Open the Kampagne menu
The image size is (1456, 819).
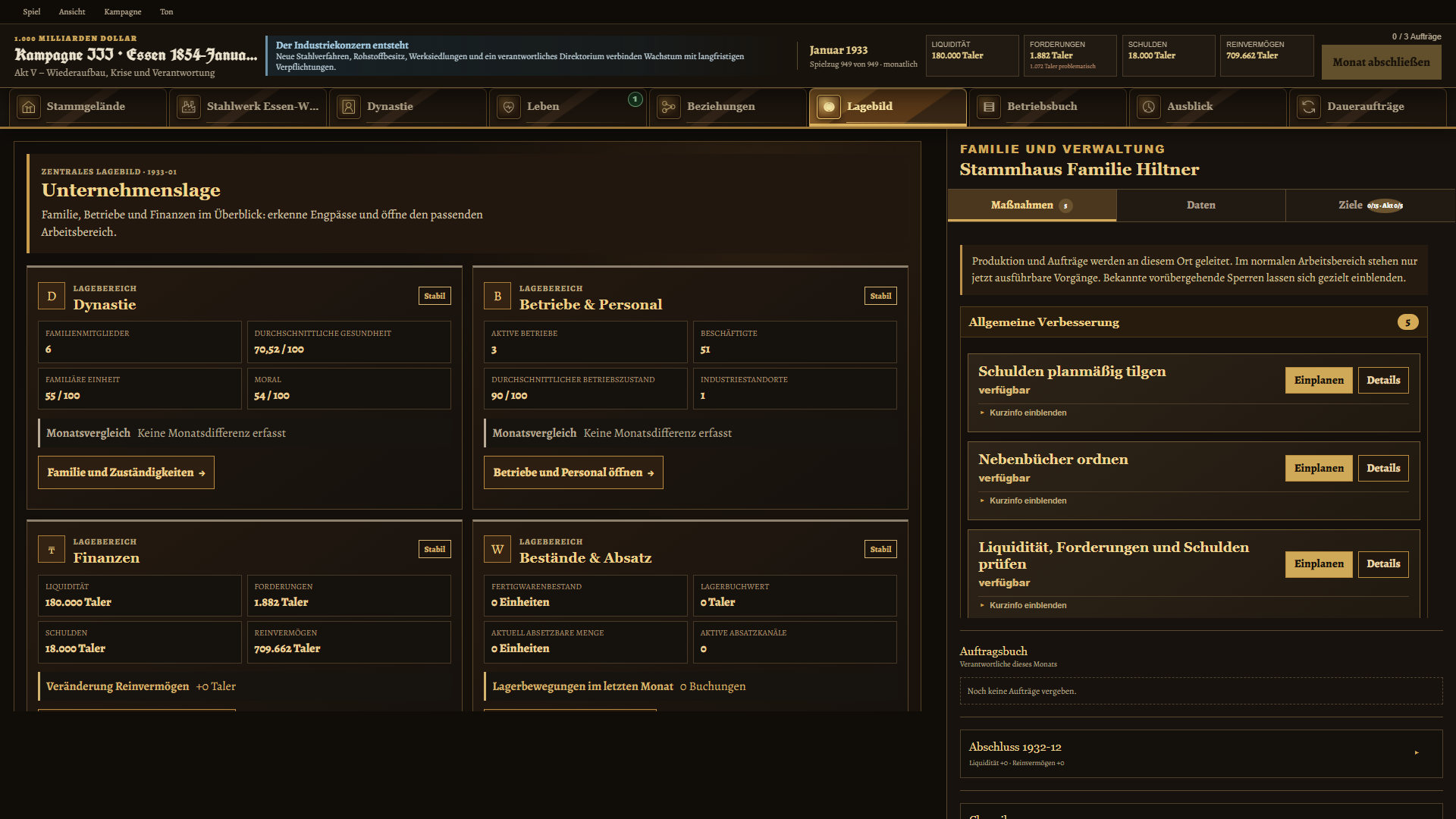(123, 11)
